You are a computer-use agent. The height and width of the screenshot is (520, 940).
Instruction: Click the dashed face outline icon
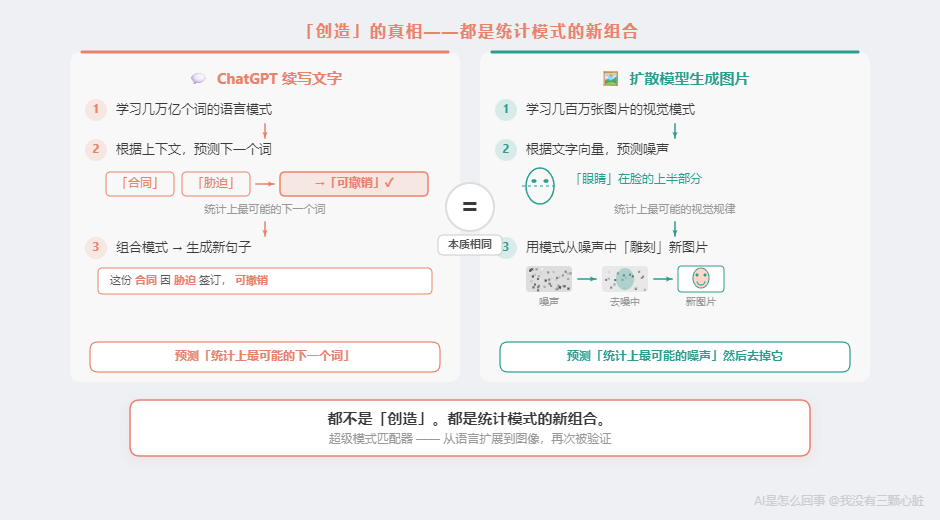(x=540, y=186)
